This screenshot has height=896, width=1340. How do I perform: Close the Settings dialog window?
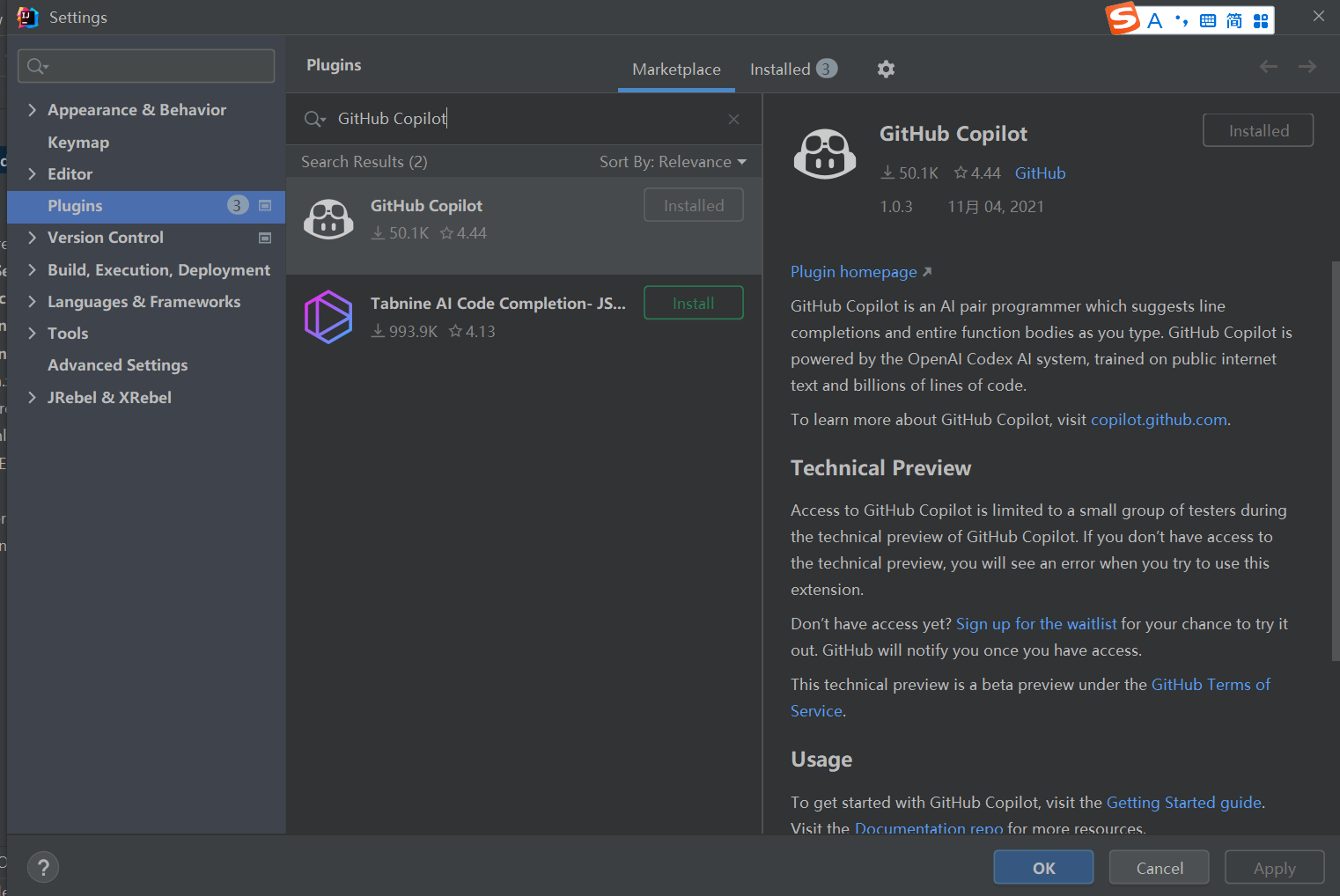point(1318,16)
